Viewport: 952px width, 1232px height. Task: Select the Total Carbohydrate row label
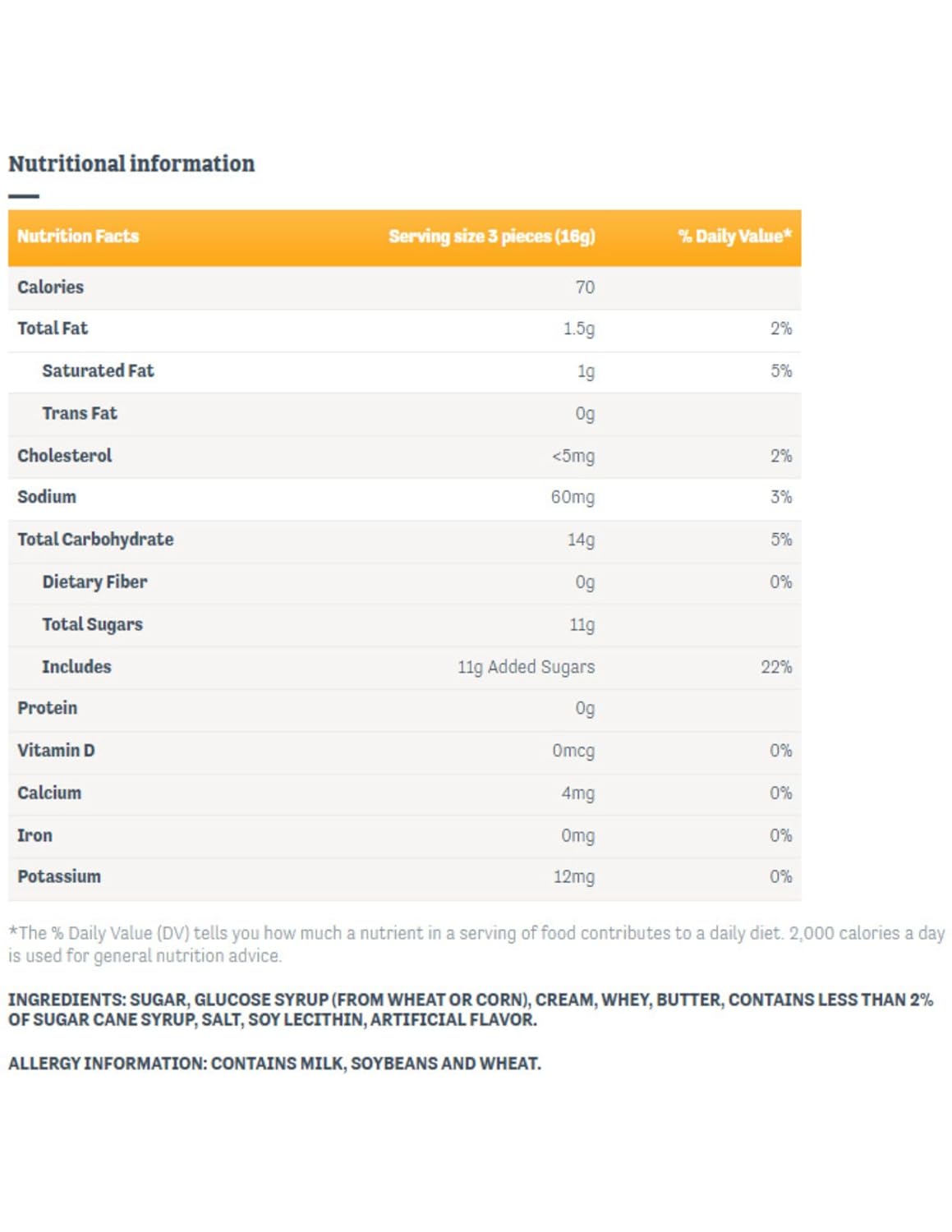pos(95,540)
